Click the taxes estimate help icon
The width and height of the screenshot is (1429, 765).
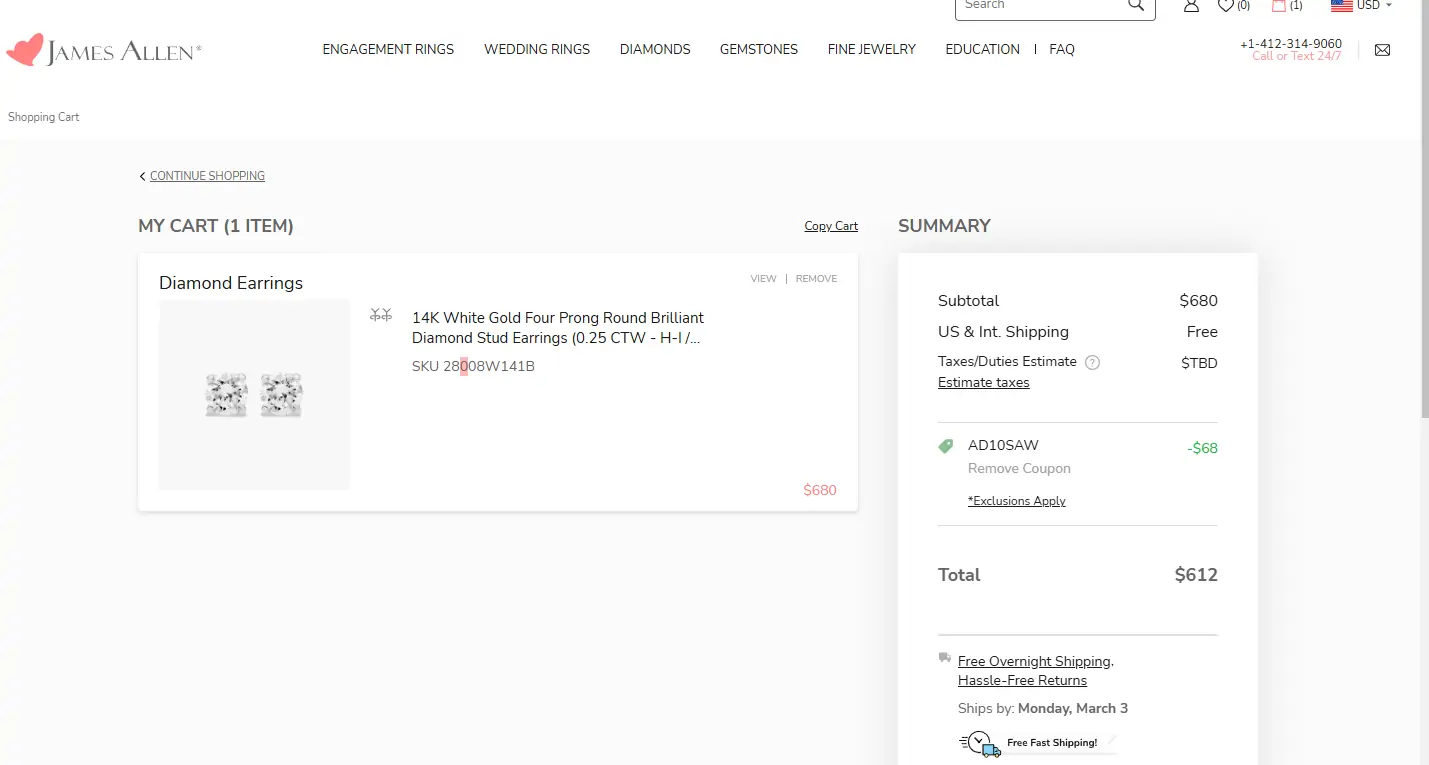click(x=1092, y=363)
